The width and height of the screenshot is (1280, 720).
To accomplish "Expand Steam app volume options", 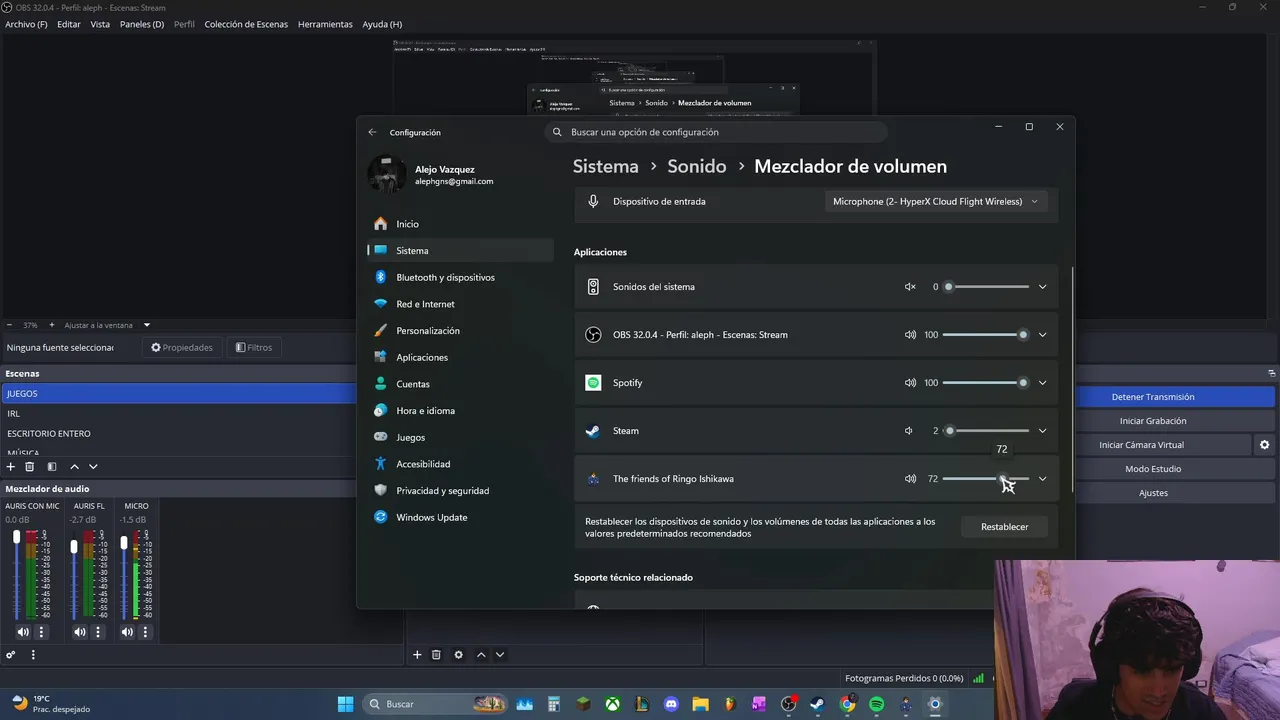I will (1042, 431).
